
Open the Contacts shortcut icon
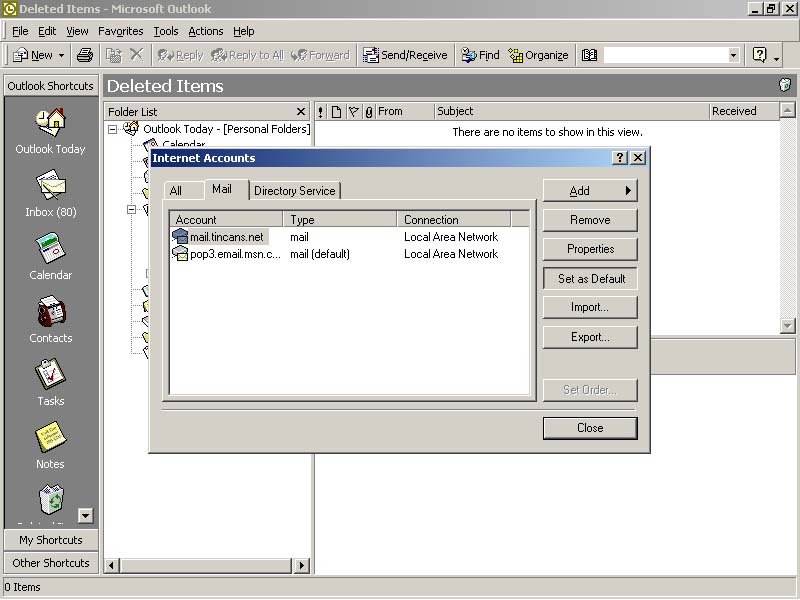click(51, 311)
